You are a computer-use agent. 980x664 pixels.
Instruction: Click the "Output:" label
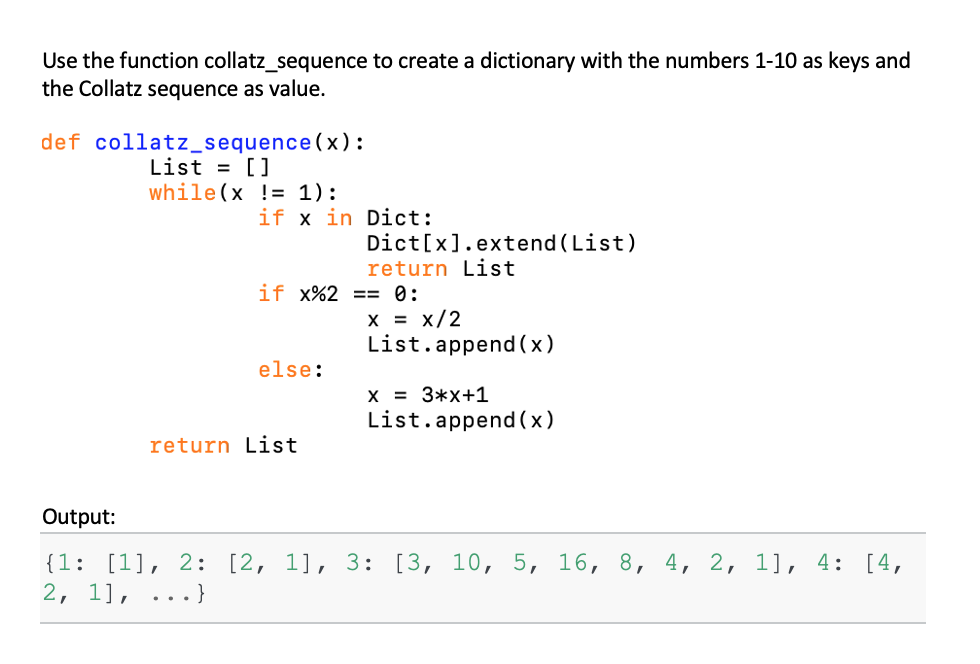(79, 516)
